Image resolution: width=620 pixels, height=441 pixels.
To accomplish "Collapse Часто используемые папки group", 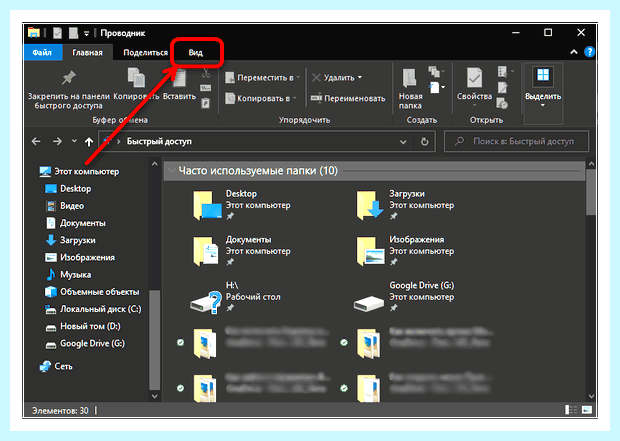I will pyautogui.click(x=172, y=171).
